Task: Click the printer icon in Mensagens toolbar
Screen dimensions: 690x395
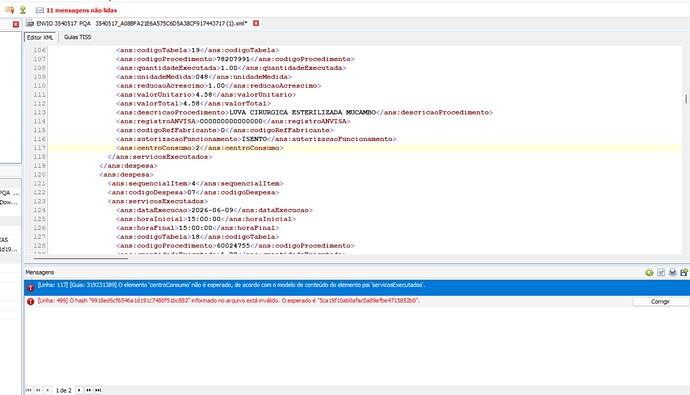Action: click(x=672, y=273)
